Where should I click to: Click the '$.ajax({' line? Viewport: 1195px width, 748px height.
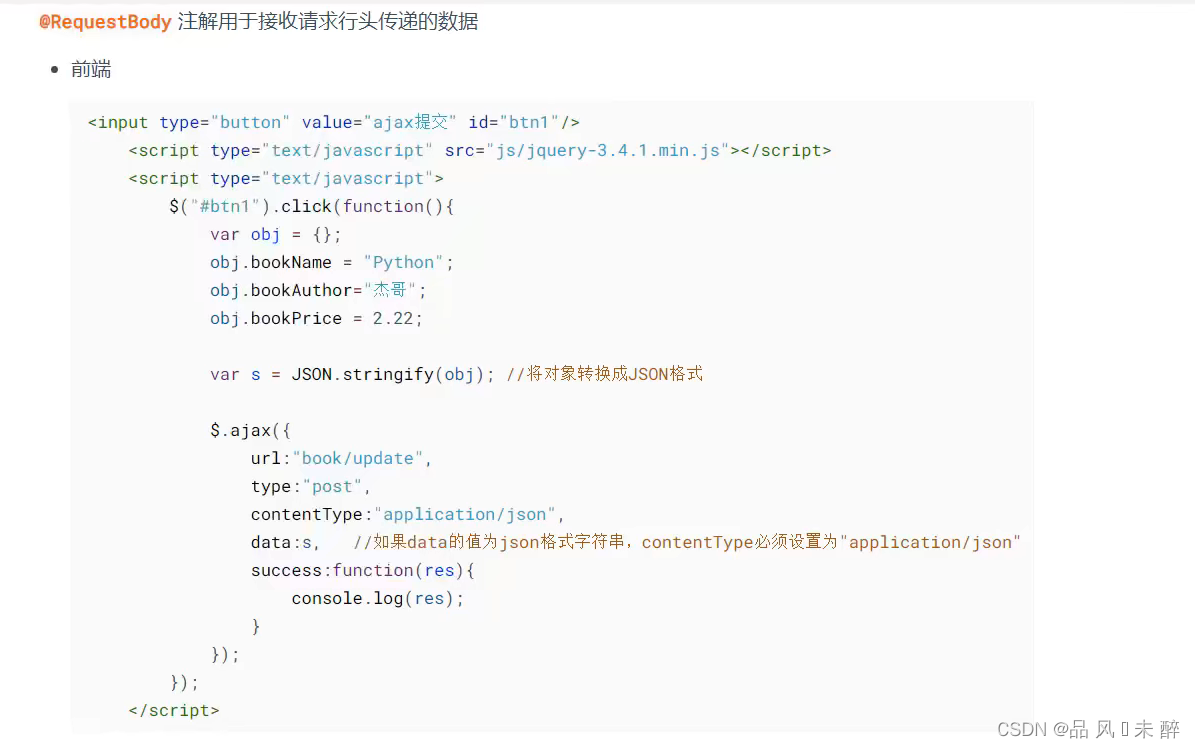tap(250, 431)
